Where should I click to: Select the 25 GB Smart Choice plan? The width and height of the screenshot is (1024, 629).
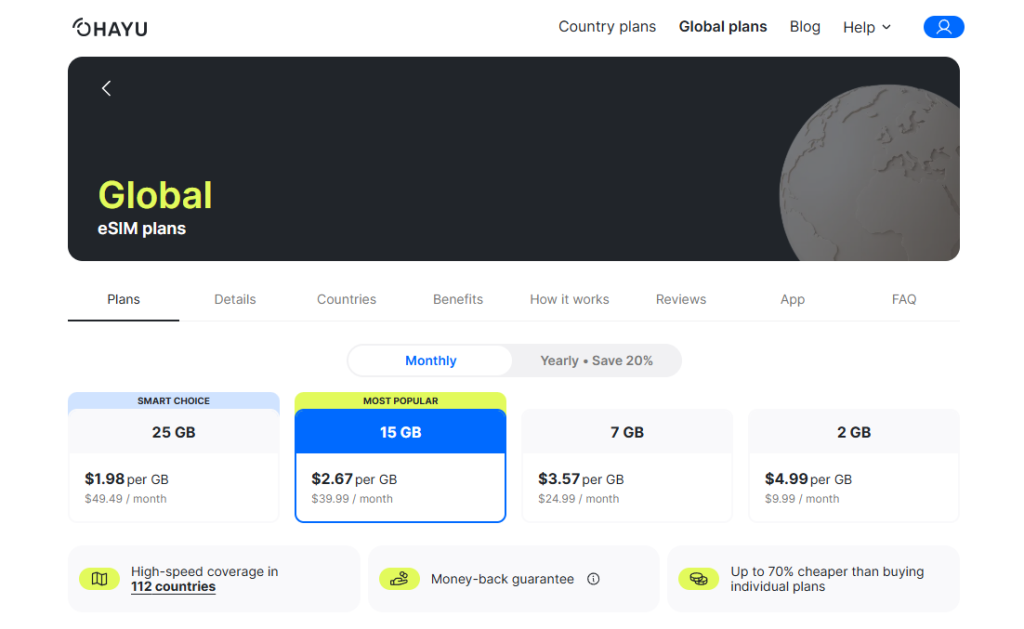click(x=173, y=465)
